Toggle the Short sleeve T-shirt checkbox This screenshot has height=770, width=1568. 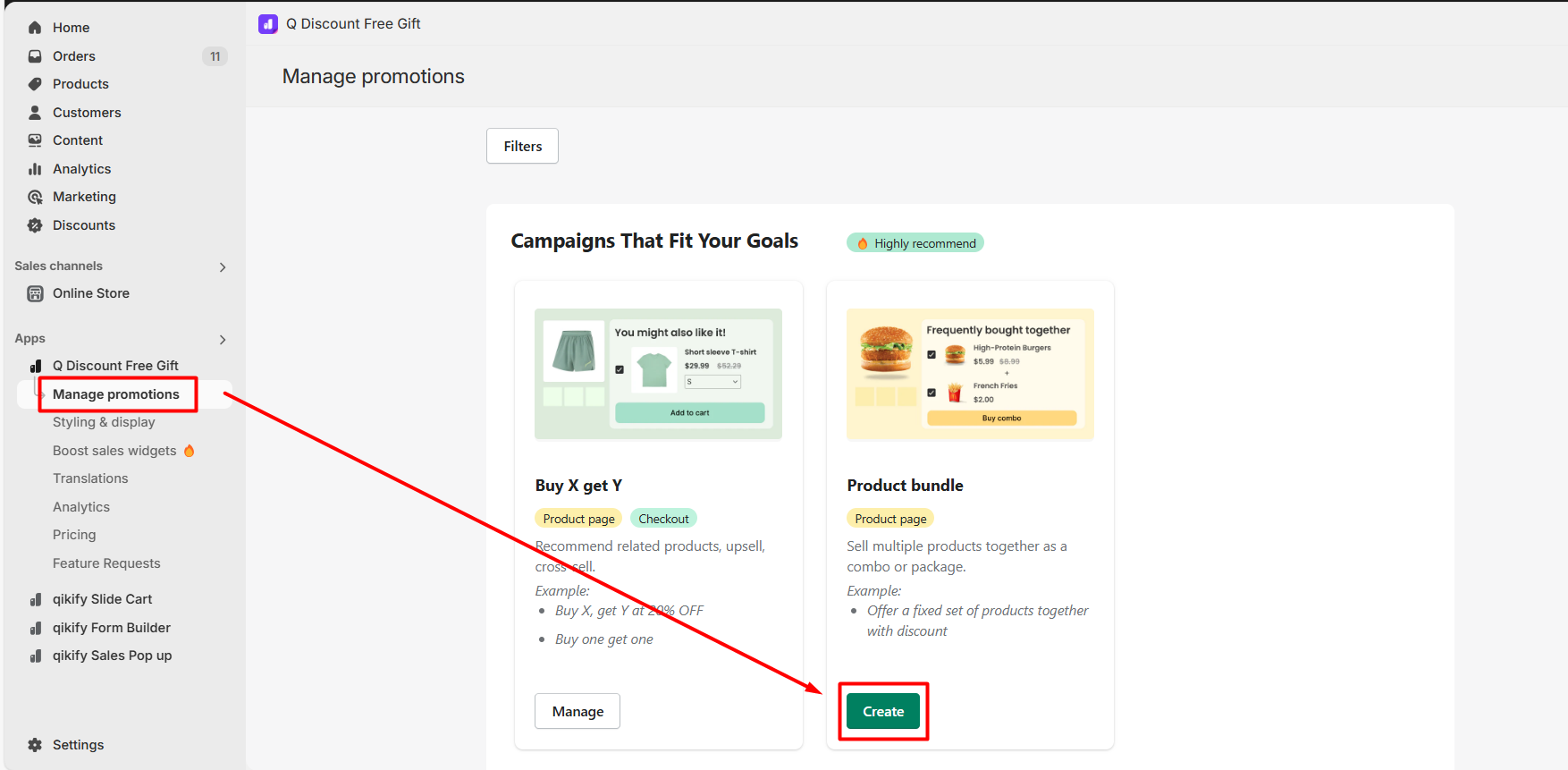[620, 369]
